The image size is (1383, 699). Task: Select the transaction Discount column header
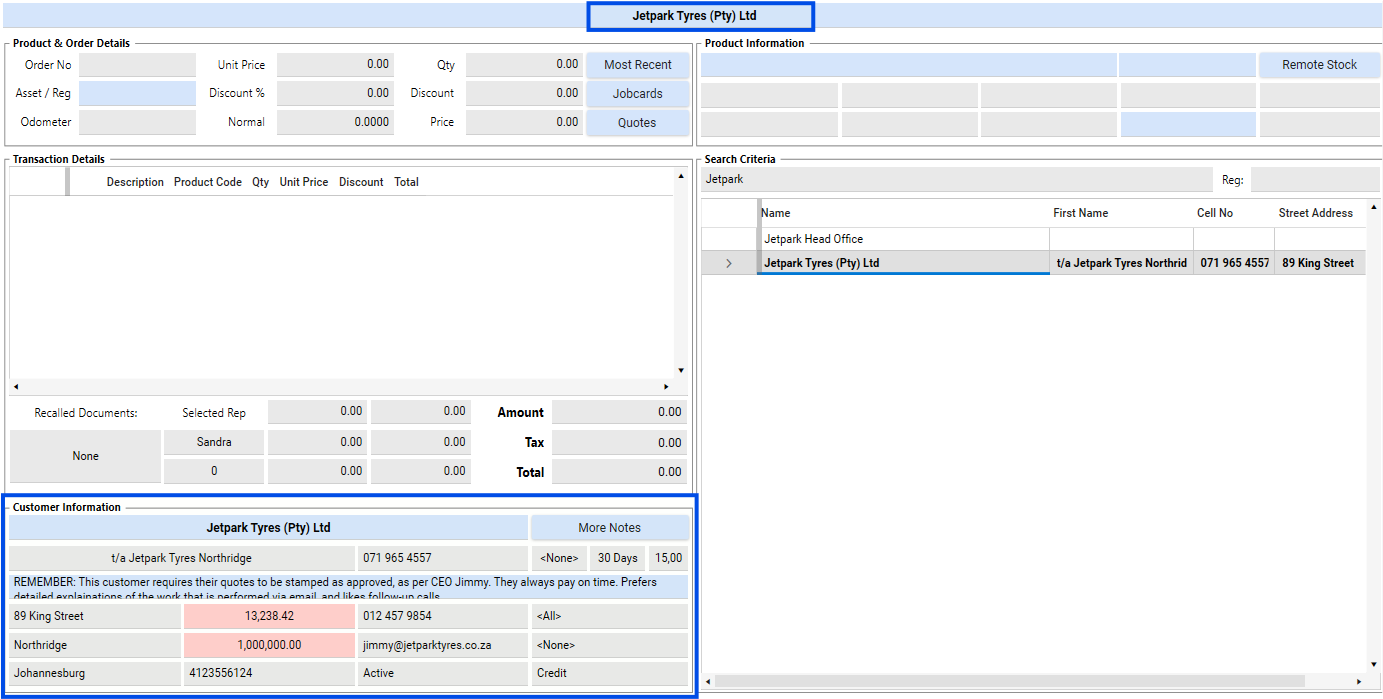pyautogui.click(x=361, y=182)
